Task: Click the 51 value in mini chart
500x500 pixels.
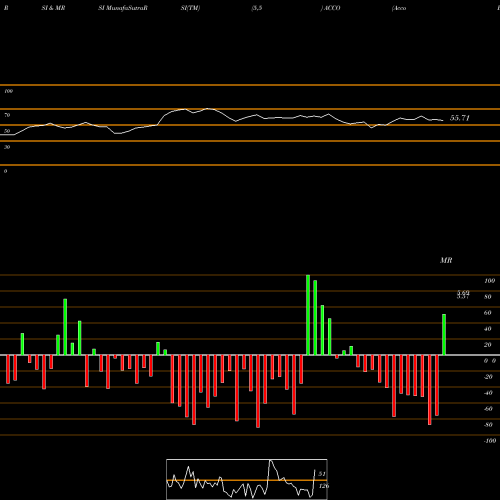Action: point(322,474)
